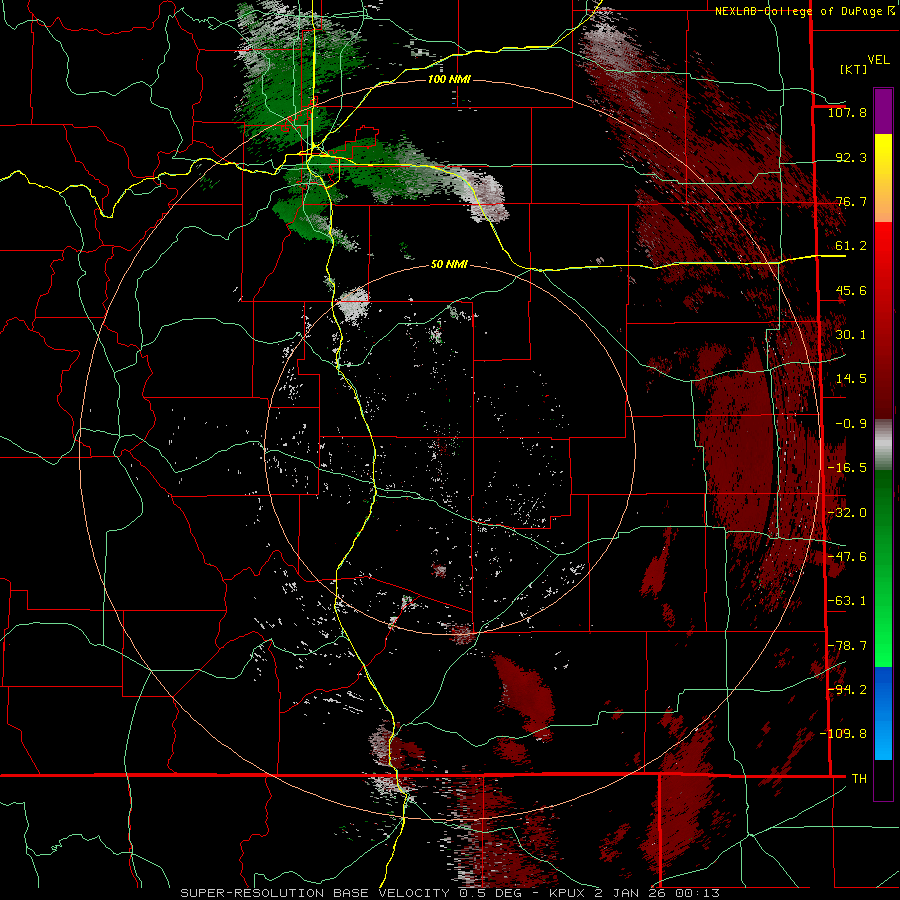Click the NEXLAB-College of DuPage watermark text
The image size is (900, 900).
(805, 11)
